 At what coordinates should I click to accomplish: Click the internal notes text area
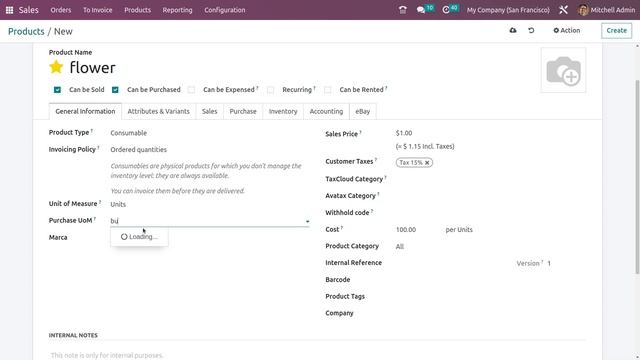coord(317,356)
